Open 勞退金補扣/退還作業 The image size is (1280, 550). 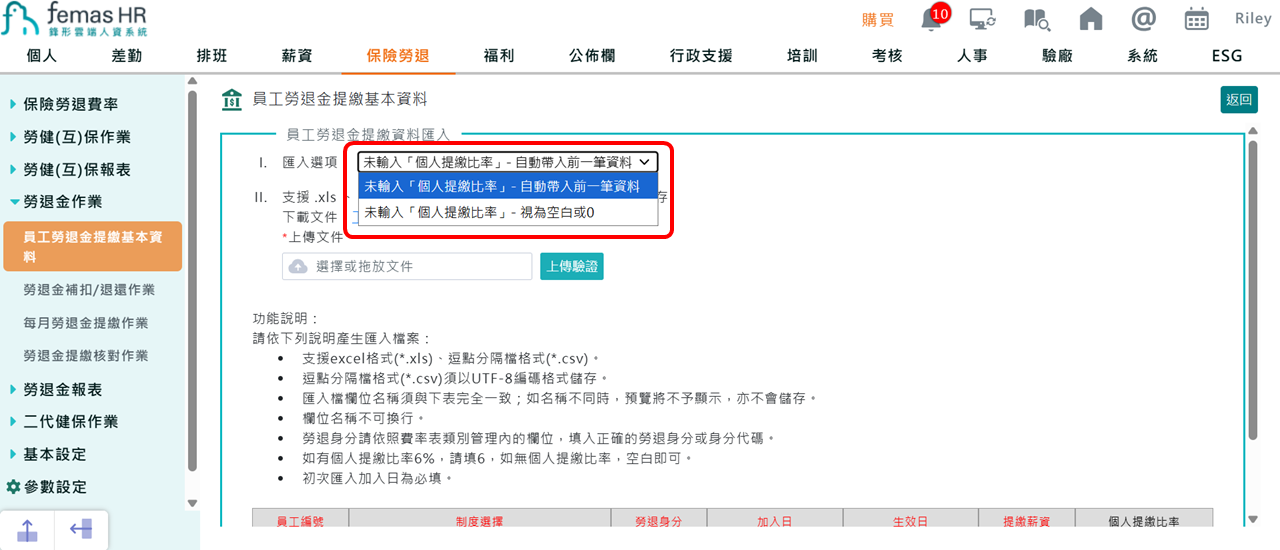point(89,290)
